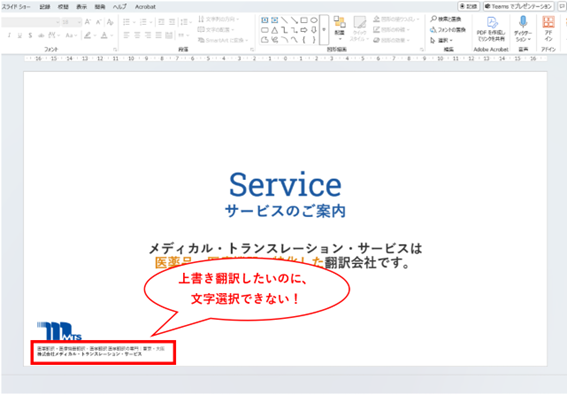Select the right brace shape
Image resolution: width=567 pixels, height=395 pixels.
pos(314,40)
